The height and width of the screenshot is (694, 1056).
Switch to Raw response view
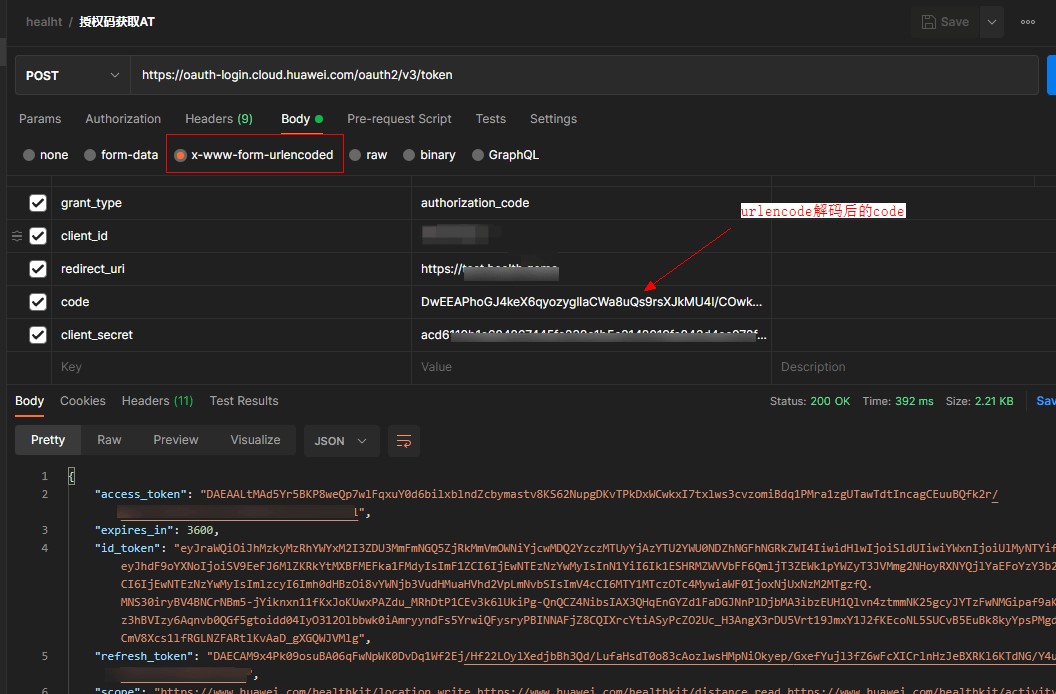coord(109,440)
